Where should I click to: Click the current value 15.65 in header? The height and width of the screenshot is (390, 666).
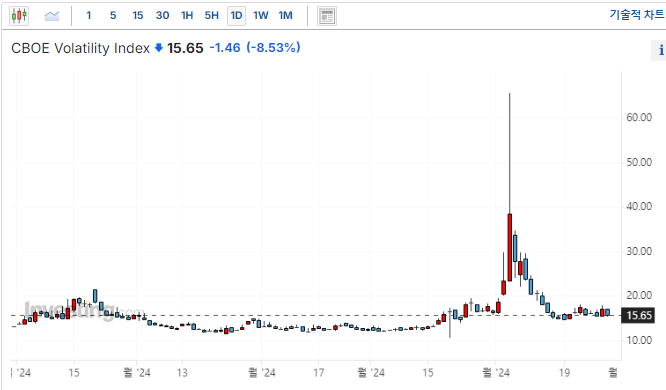185,48
